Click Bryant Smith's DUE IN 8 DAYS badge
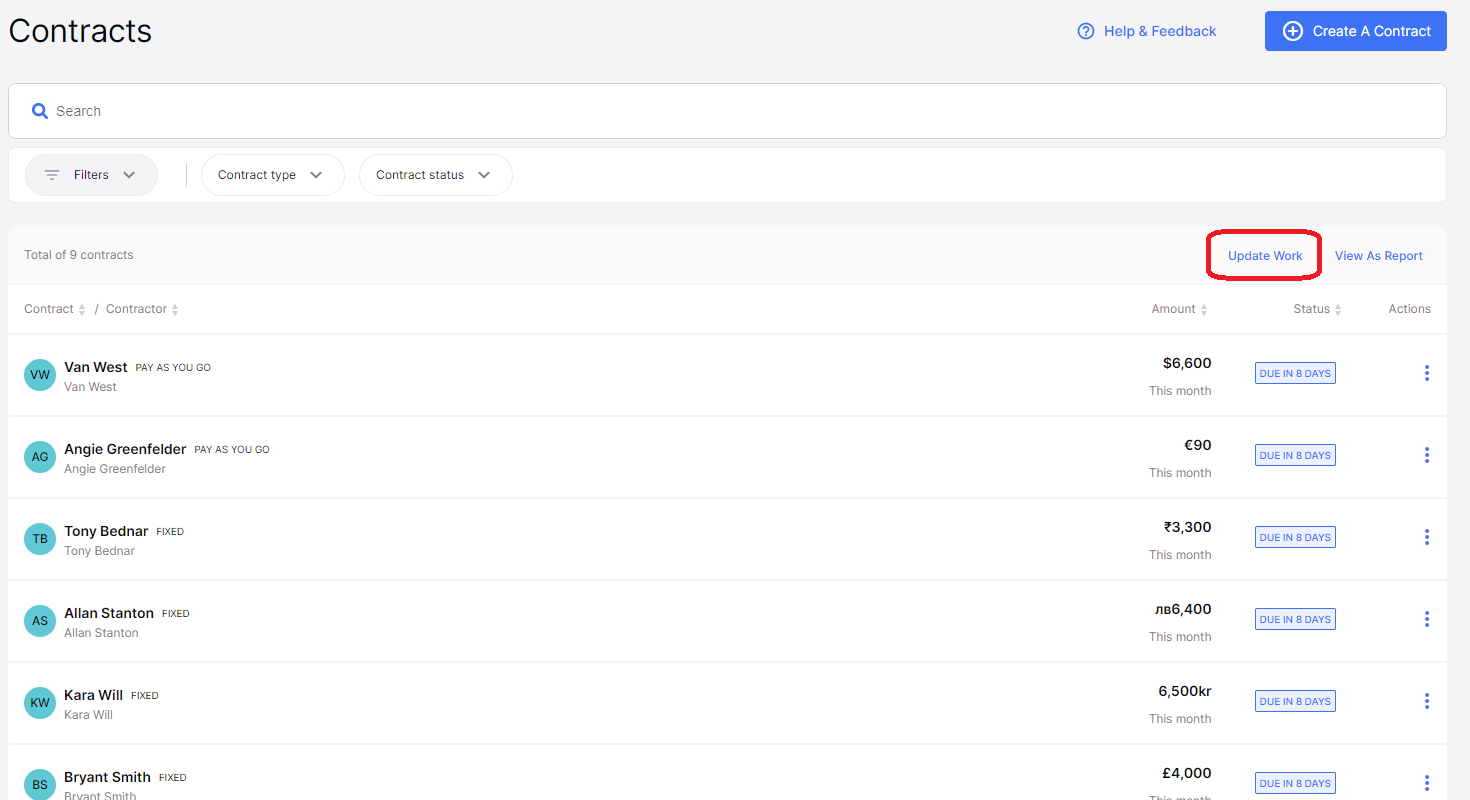 (x=1295, y=783)
